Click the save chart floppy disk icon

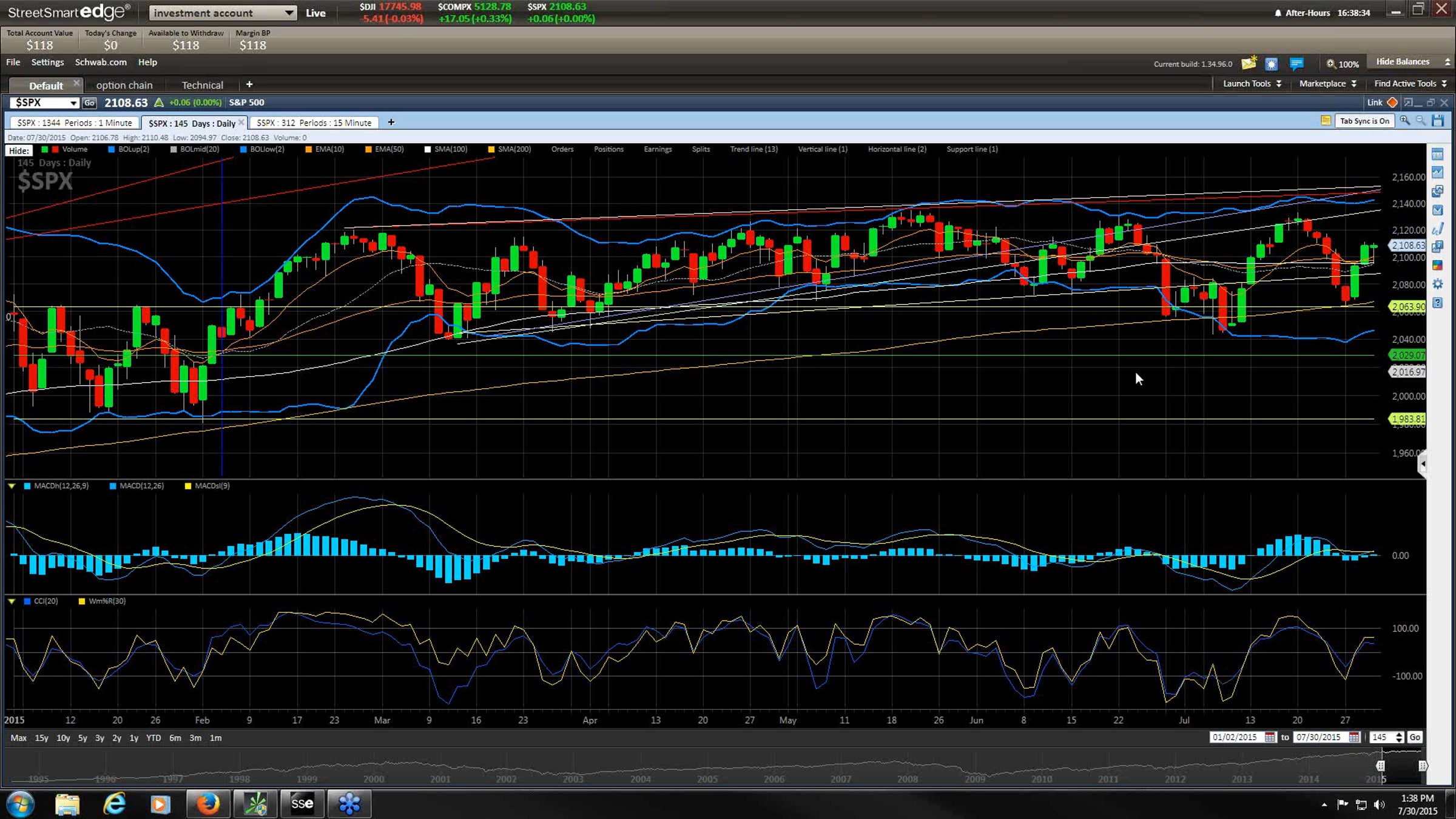click(x=1438, y=121)
